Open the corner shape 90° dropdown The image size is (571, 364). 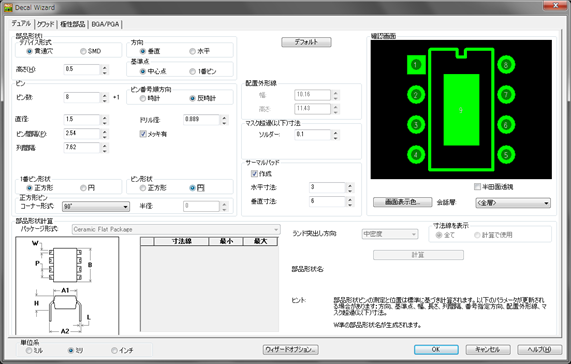click(96, 206)
